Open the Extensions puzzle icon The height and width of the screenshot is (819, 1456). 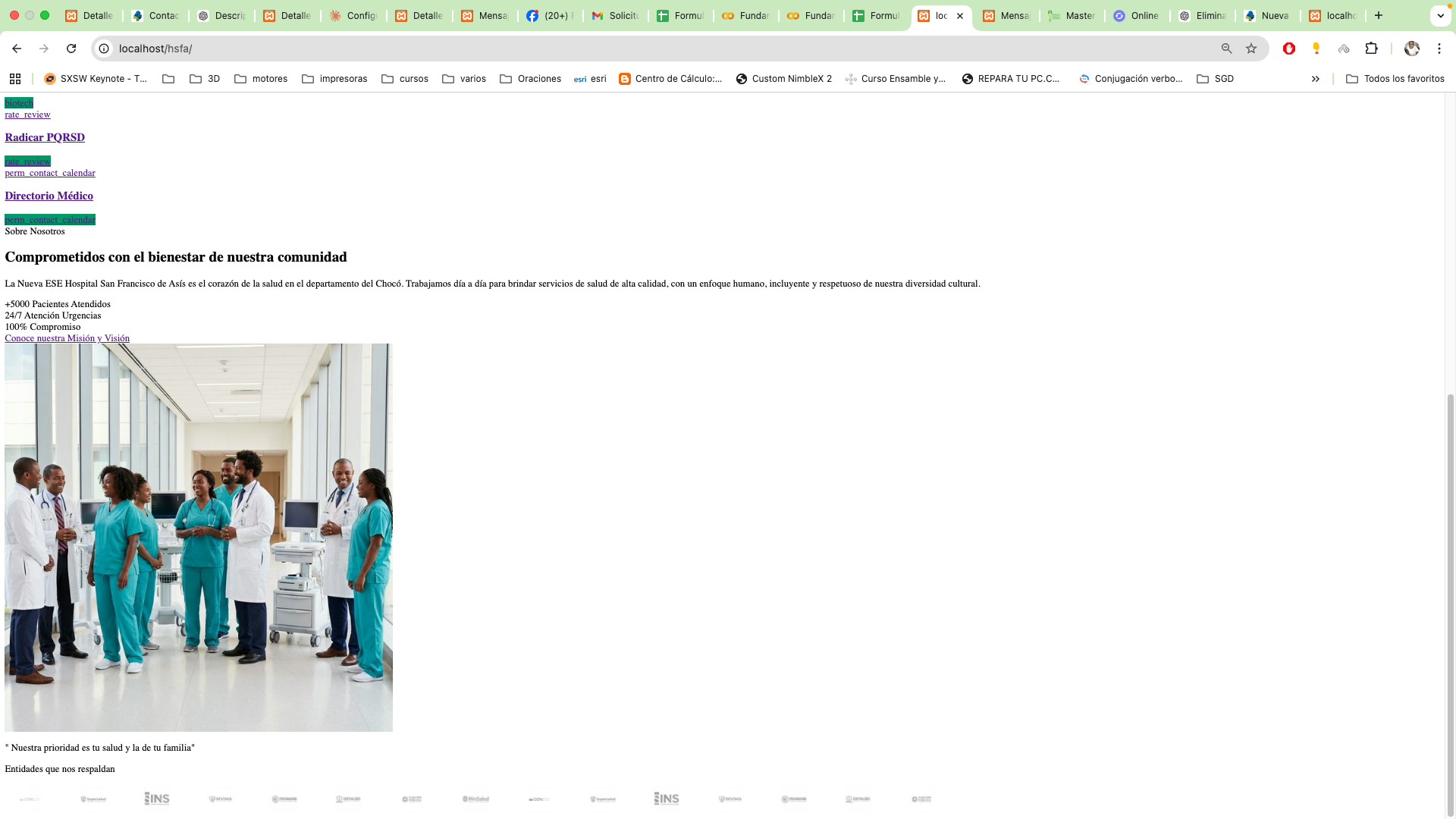[1371, 49]
